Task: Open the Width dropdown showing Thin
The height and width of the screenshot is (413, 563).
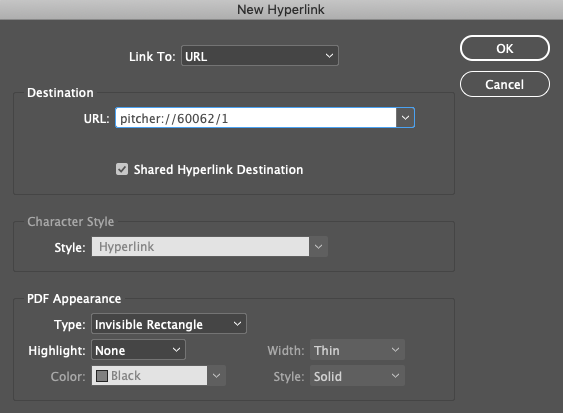Action: coord(357,350)
